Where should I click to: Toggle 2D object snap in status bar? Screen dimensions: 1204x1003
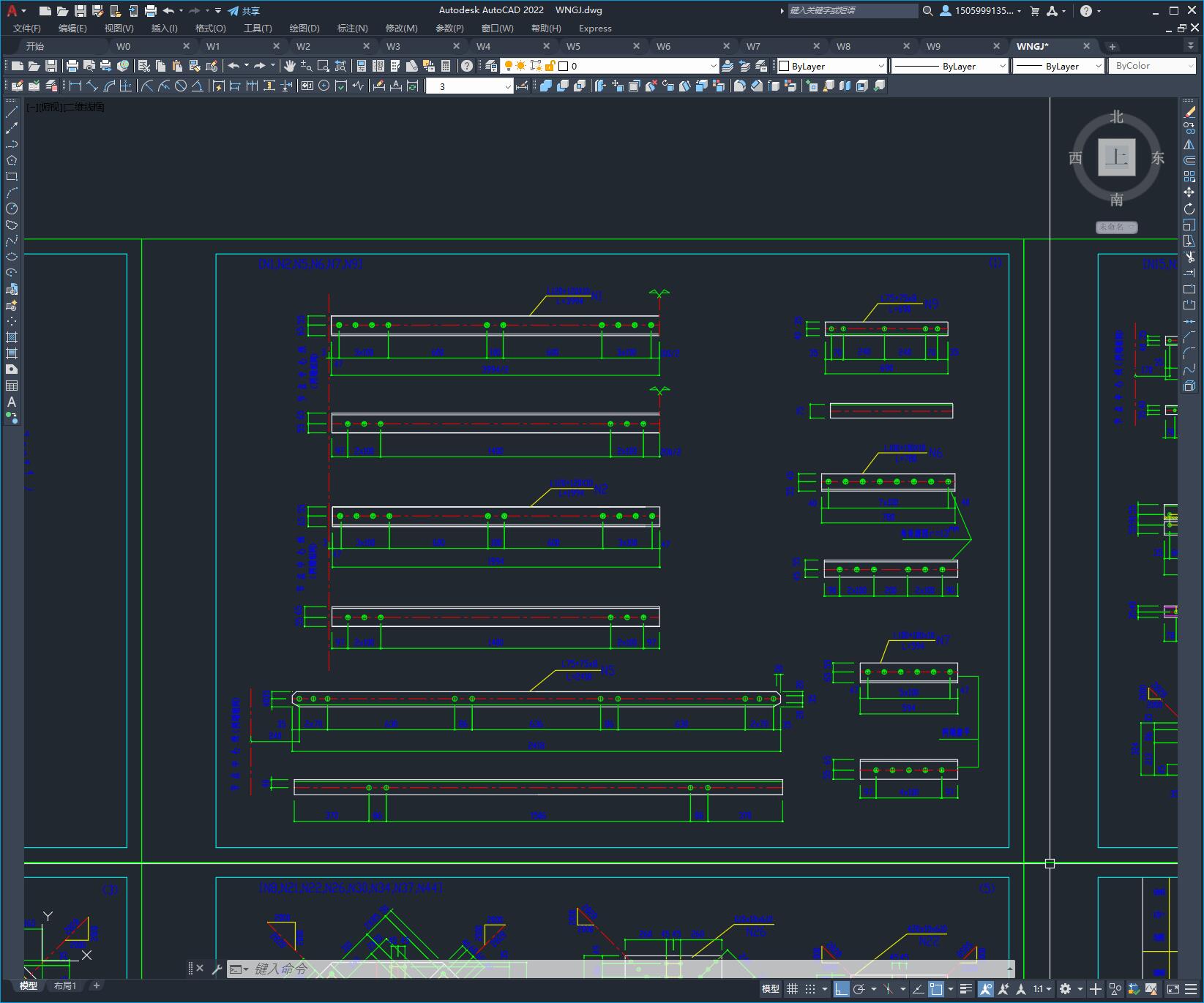(936, 989)
